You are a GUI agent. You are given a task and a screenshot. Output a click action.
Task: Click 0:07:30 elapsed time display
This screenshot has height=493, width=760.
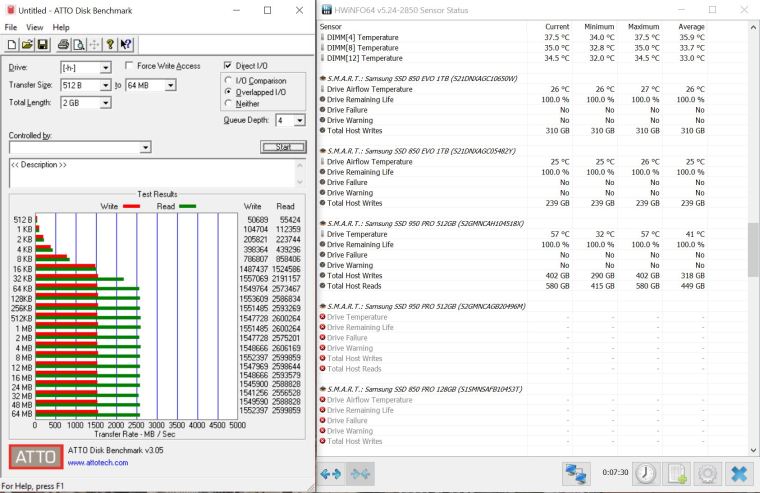point(615,472)
